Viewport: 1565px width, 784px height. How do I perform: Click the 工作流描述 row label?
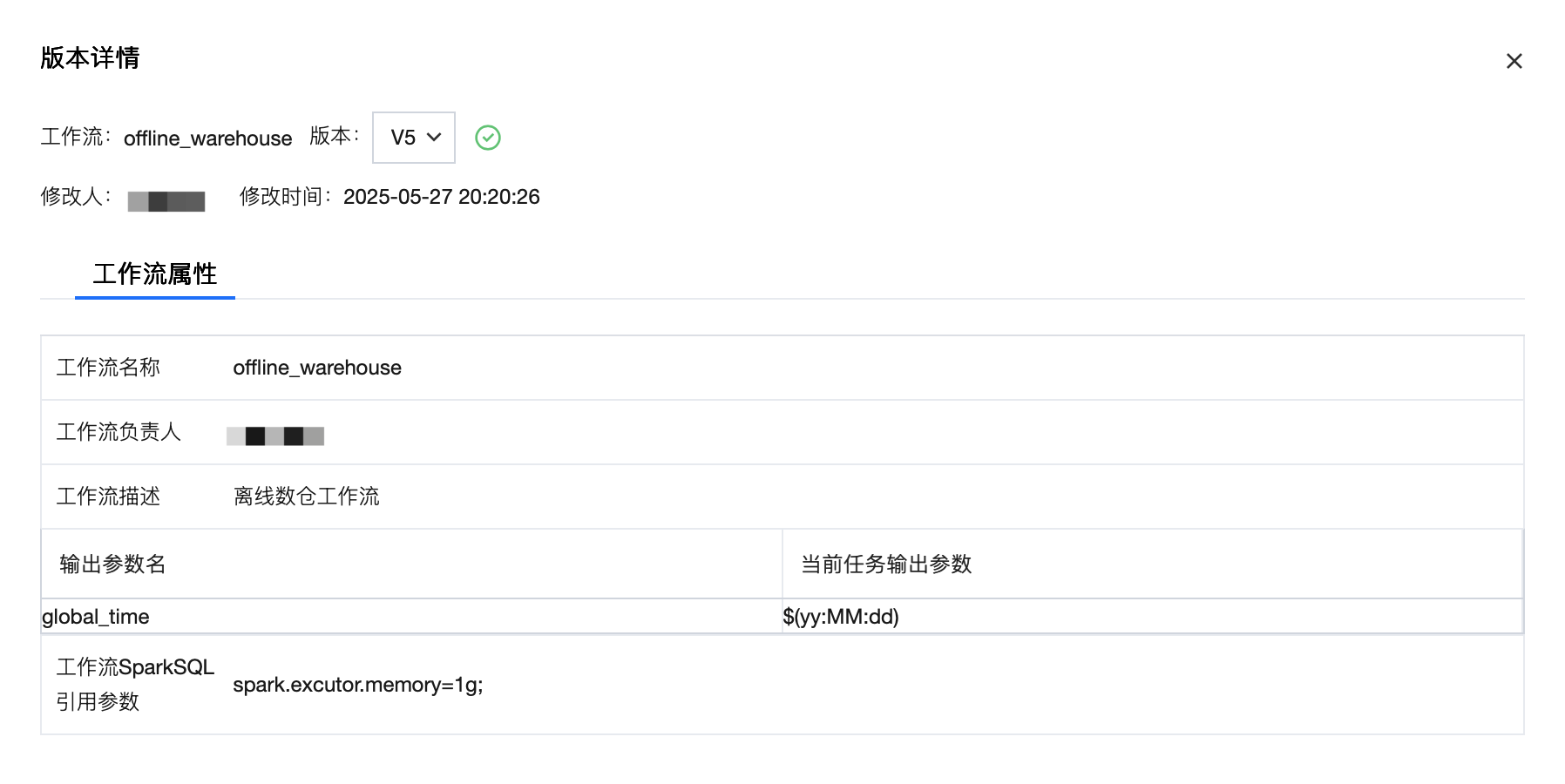(108, 497)
